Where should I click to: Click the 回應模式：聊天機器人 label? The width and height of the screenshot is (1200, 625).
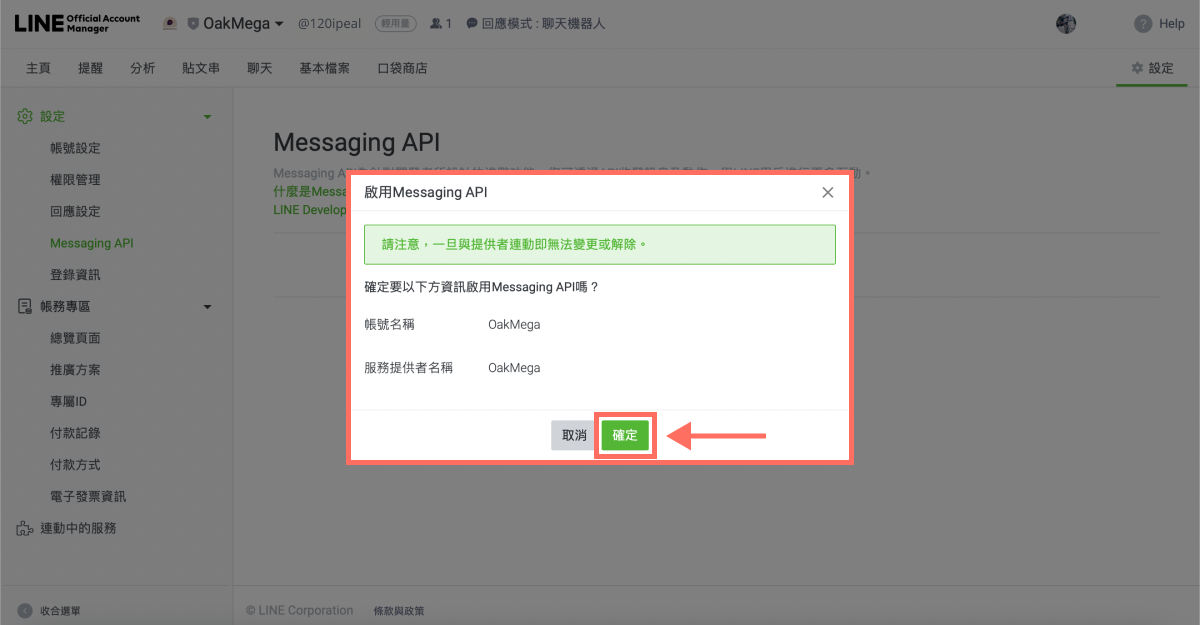pyautogui.click(x=543, y=23)
